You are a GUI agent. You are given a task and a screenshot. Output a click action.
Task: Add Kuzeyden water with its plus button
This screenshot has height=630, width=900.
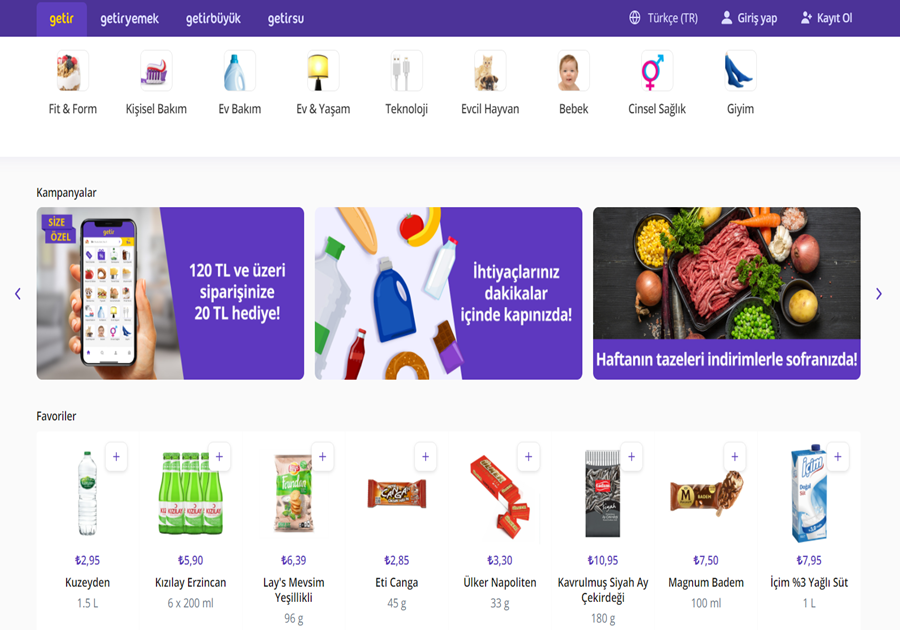(117, 457)
